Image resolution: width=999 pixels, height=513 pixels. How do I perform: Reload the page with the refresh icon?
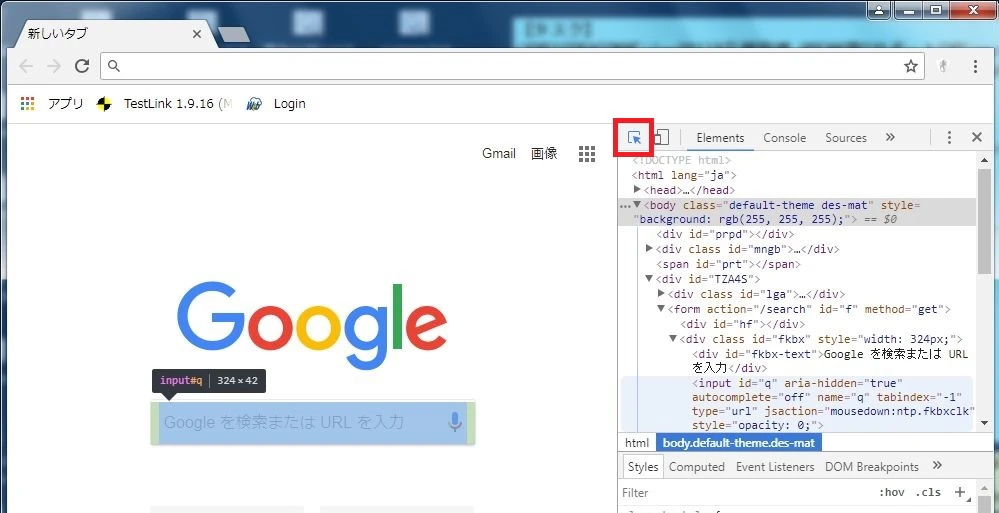pyautogui.click(x=82, y=66)
